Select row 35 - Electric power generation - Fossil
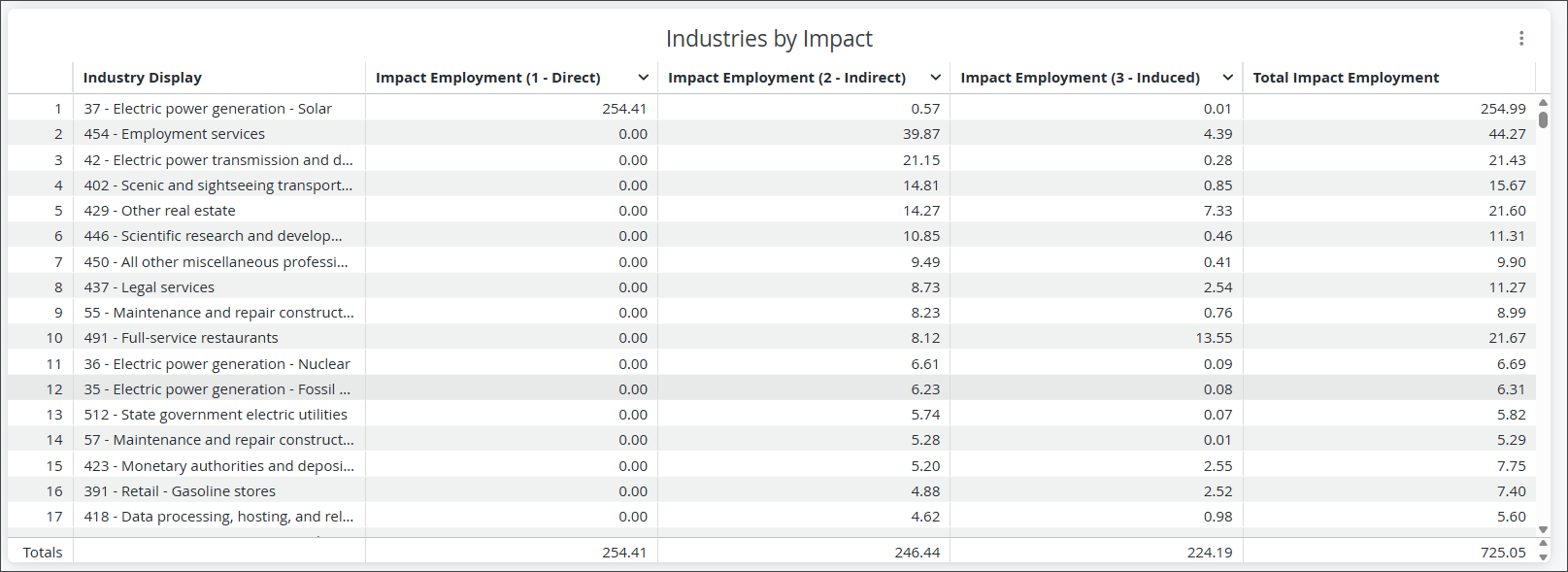The height and width of the screenshot is (572, 1568). coord(772,389)
